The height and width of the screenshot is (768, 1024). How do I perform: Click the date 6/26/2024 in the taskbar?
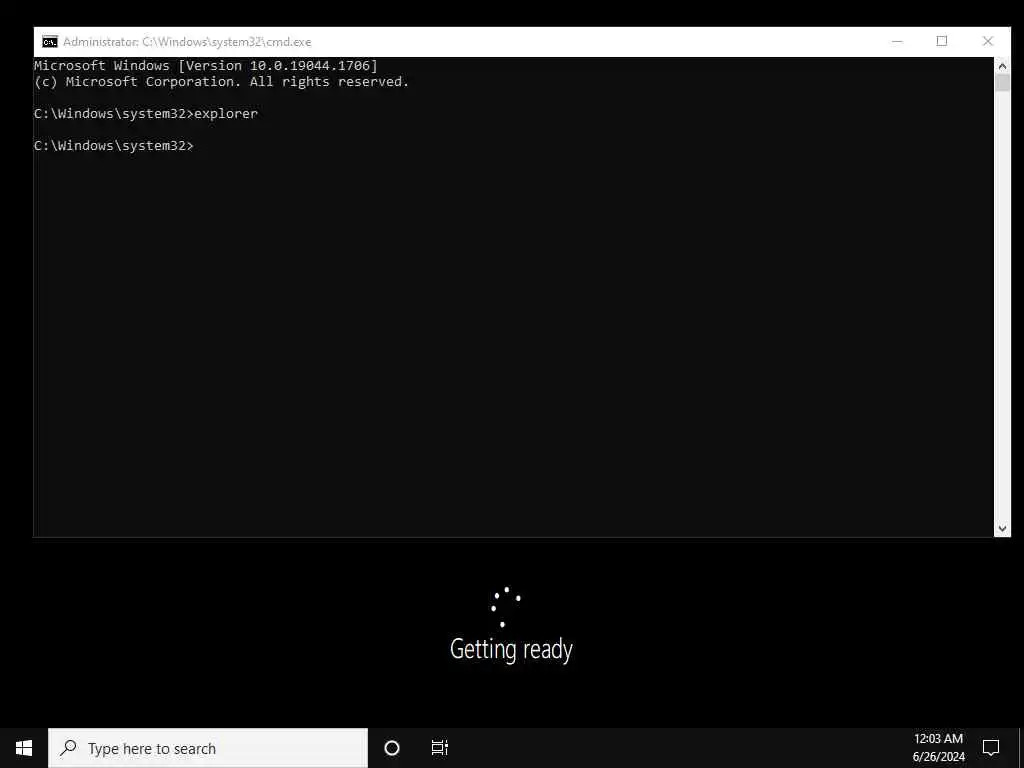(938, 757)
